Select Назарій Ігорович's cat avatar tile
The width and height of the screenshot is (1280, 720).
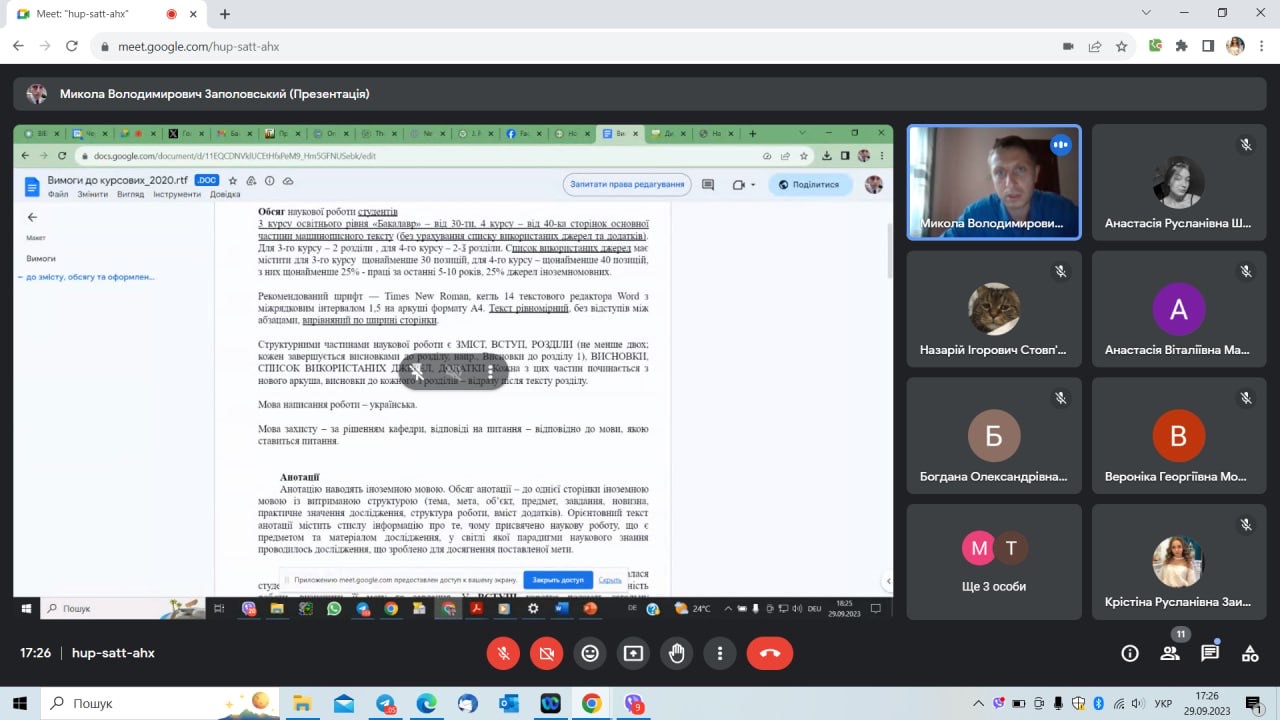[994, 309]
